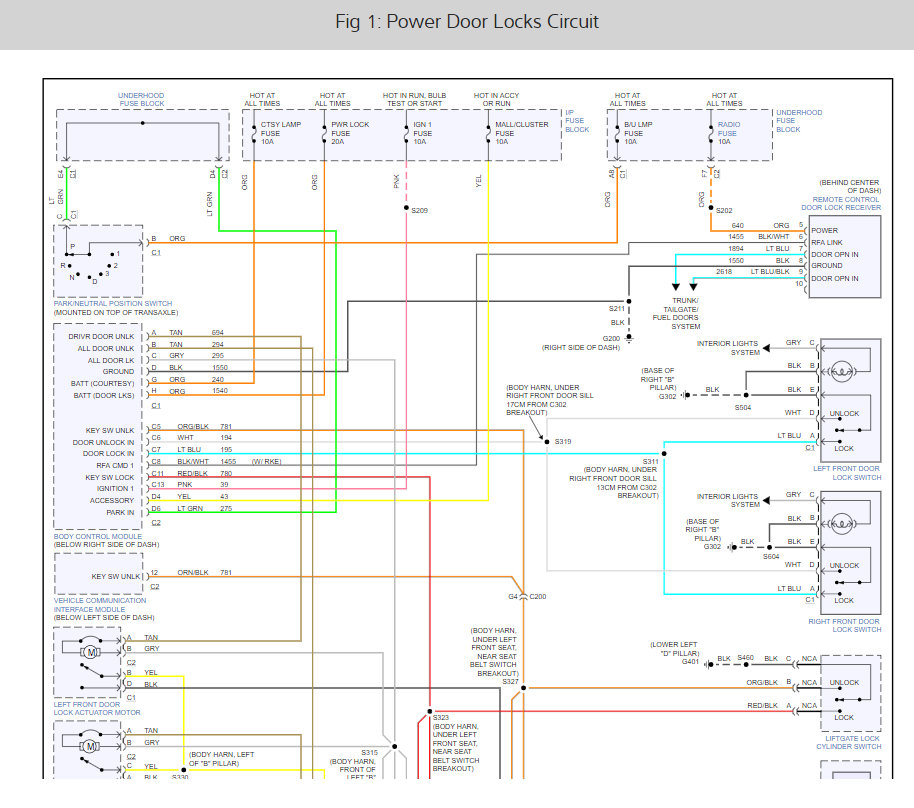
Task: Click the IGN 1 fuse label
Action: click(x=422, y=124)
